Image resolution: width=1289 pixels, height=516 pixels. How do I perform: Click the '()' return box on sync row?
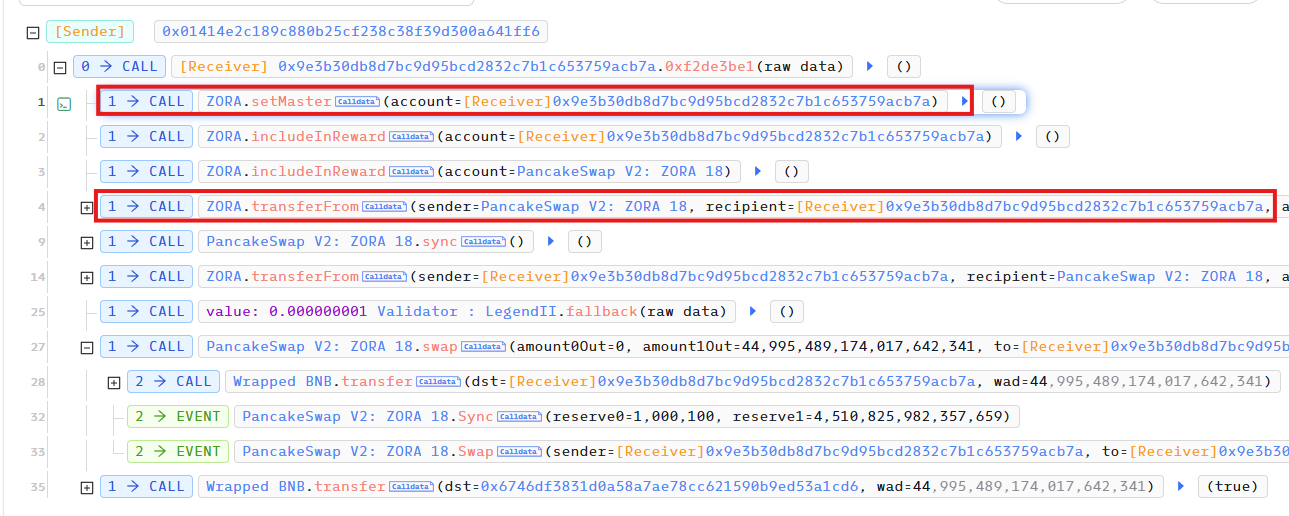tap(584, 241)
